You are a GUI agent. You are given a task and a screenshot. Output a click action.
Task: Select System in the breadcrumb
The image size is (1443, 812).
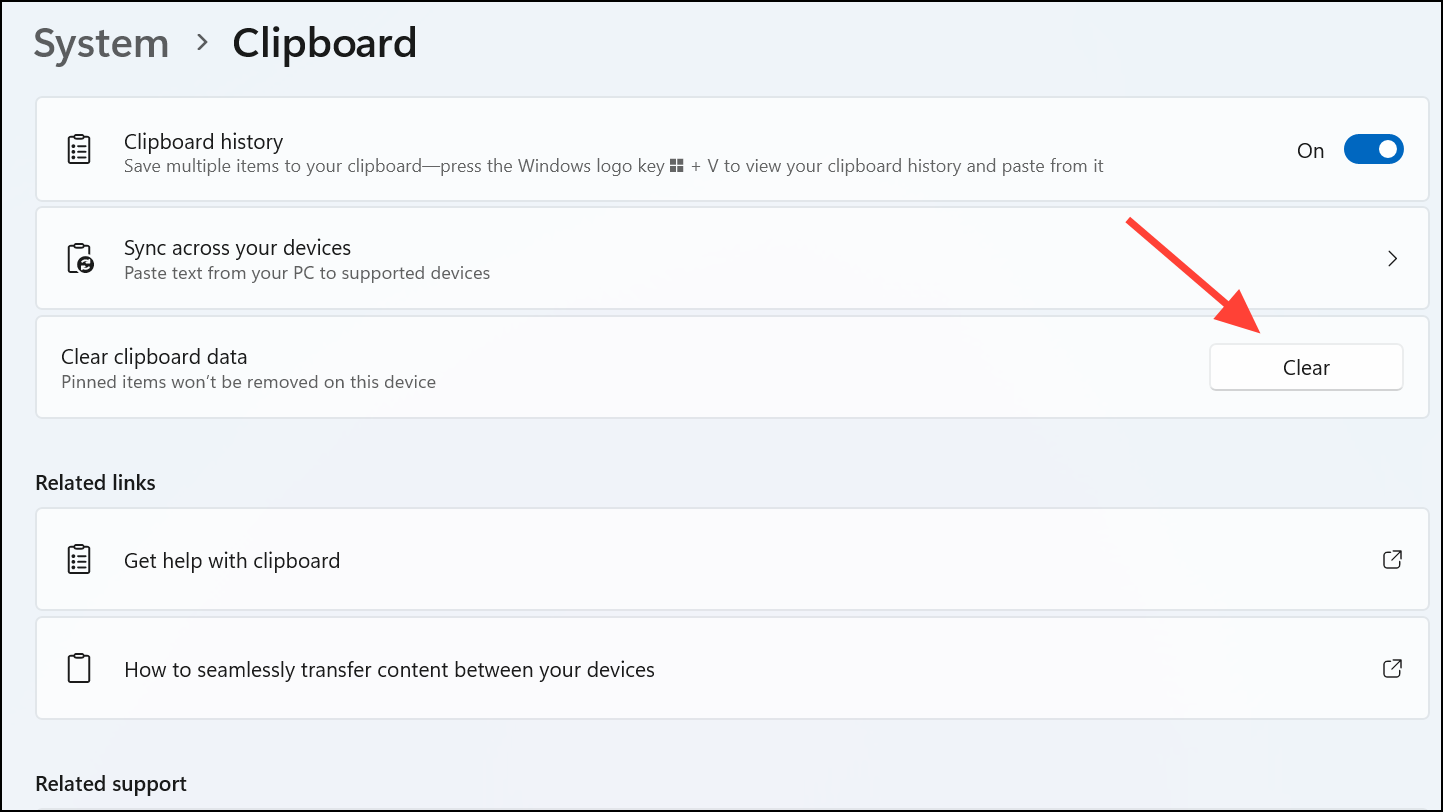click(x=100, y=43)
